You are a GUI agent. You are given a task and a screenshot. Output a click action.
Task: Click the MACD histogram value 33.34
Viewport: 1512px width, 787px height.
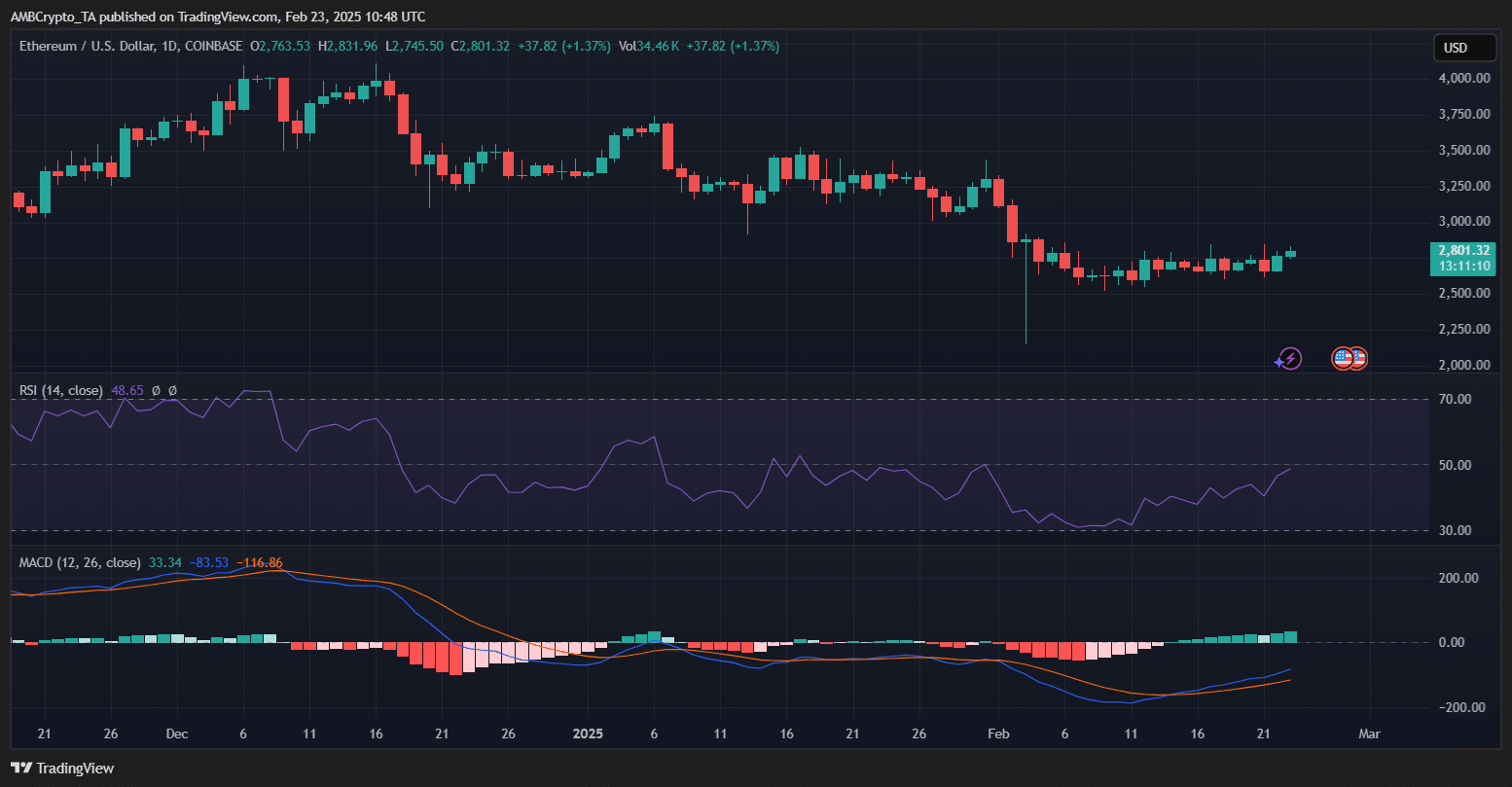point(164,563)
